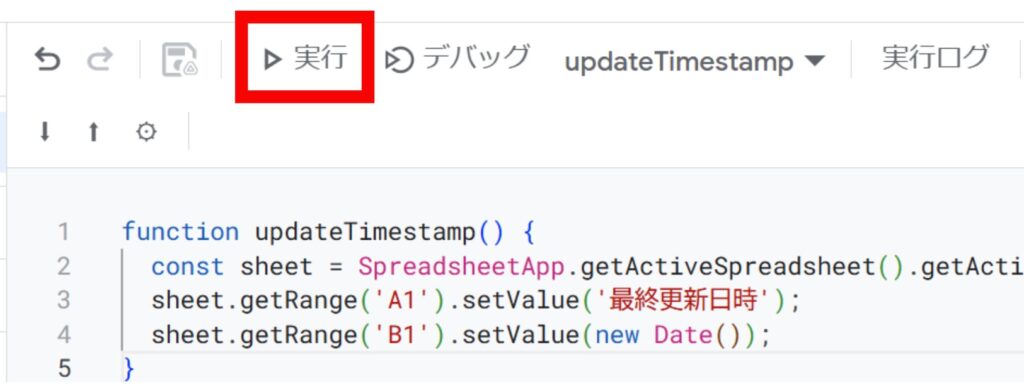
Task: Set a breakpoint on line number 4
Action: pos(63,335)
